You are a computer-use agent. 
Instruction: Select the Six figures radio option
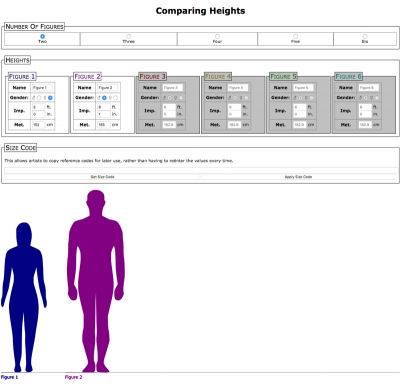365,36
